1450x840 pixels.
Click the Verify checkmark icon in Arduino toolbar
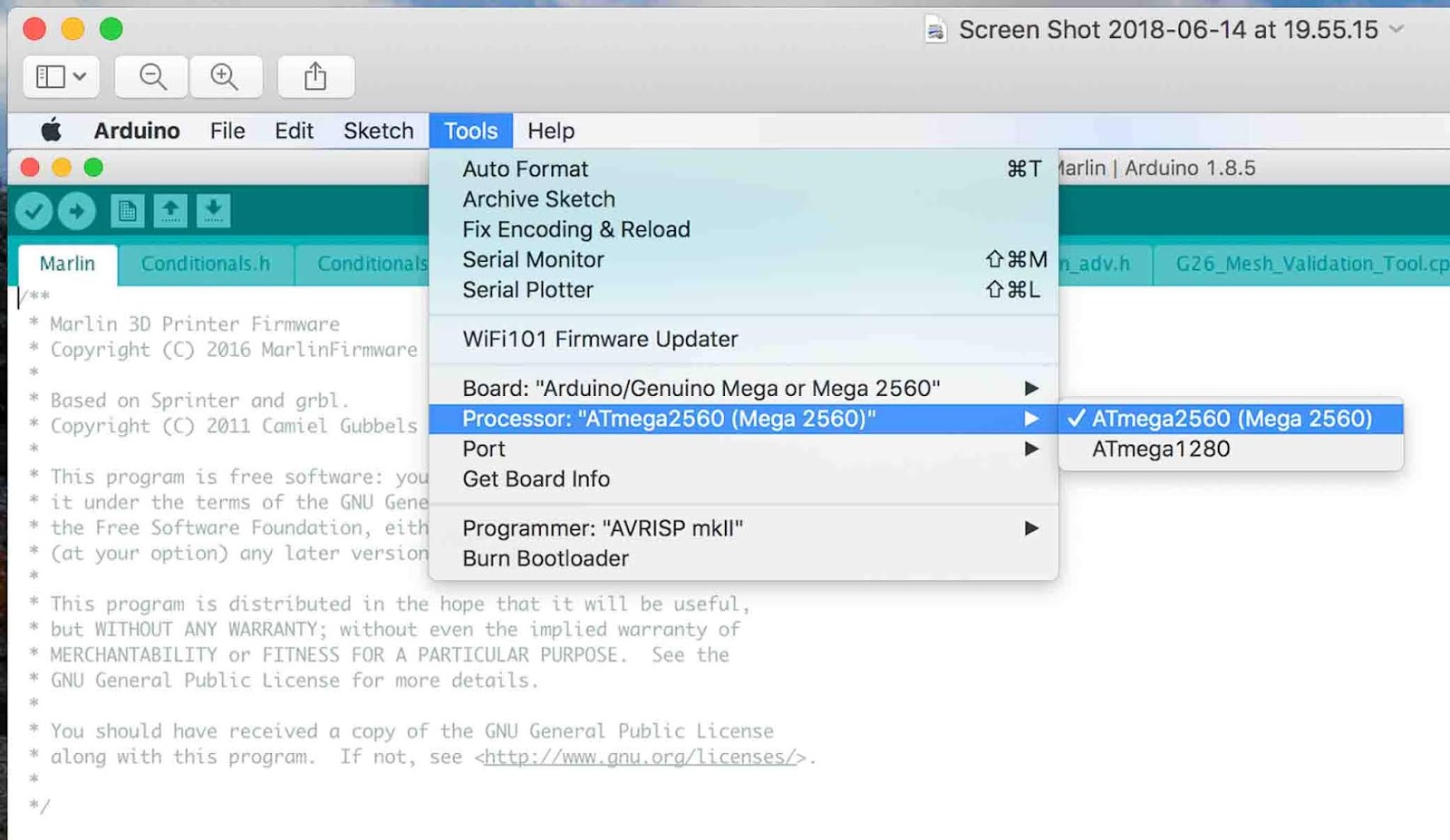click(x=34, y=211)
